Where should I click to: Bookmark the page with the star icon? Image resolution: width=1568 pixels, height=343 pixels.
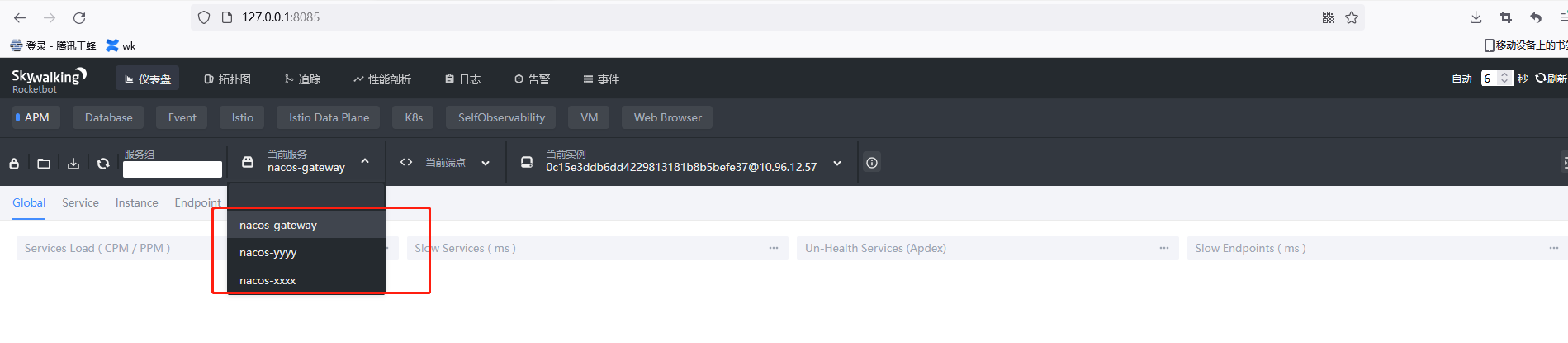click(1352, 17)
